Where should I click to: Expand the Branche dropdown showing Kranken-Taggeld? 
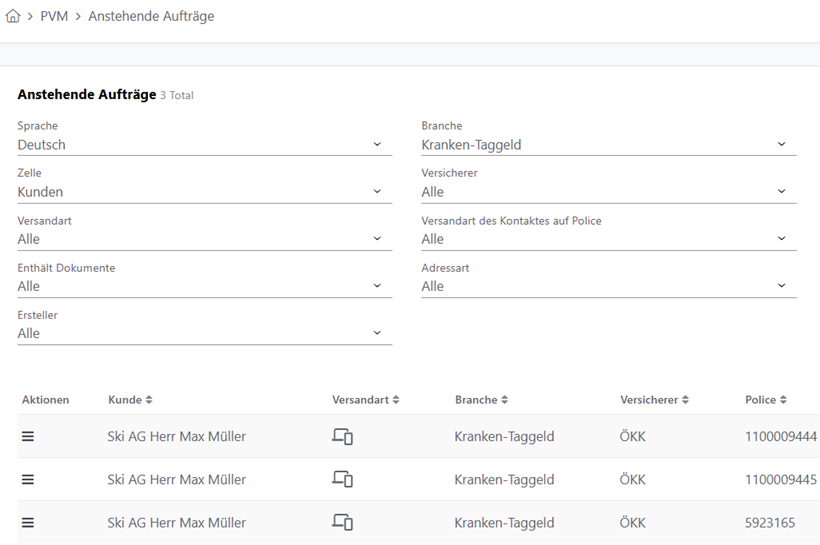(608, 145)
